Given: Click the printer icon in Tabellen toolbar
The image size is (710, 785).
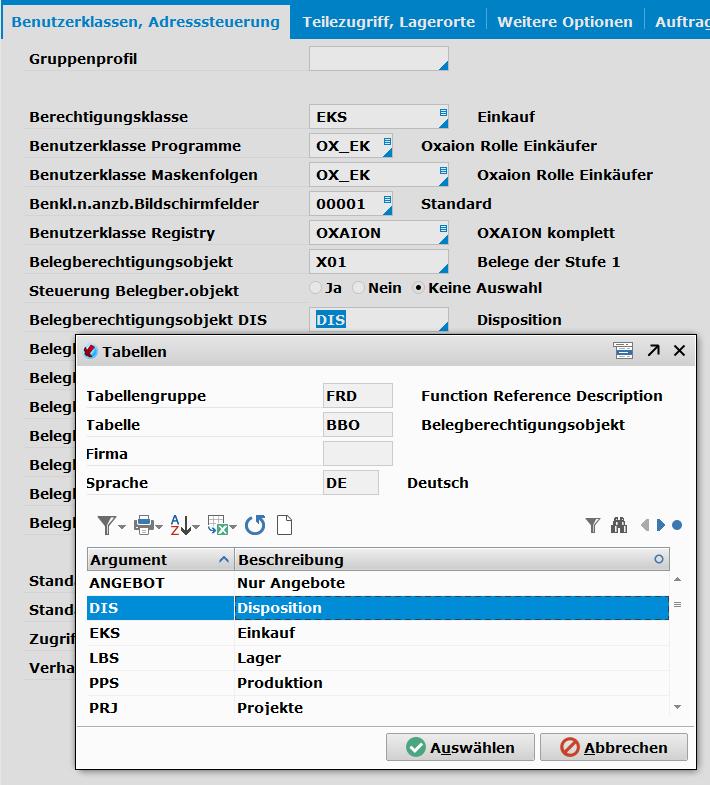Looking at the screenshot, I should pos(144,525).
